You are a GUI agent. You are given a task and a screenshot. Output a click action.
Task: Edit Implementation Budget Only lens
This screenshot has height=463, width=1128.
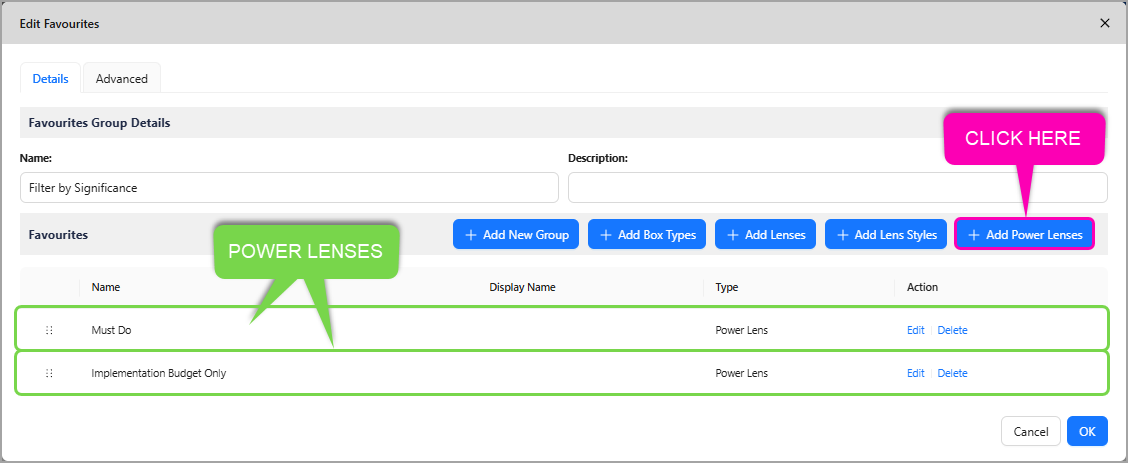[x=915, y=373]
